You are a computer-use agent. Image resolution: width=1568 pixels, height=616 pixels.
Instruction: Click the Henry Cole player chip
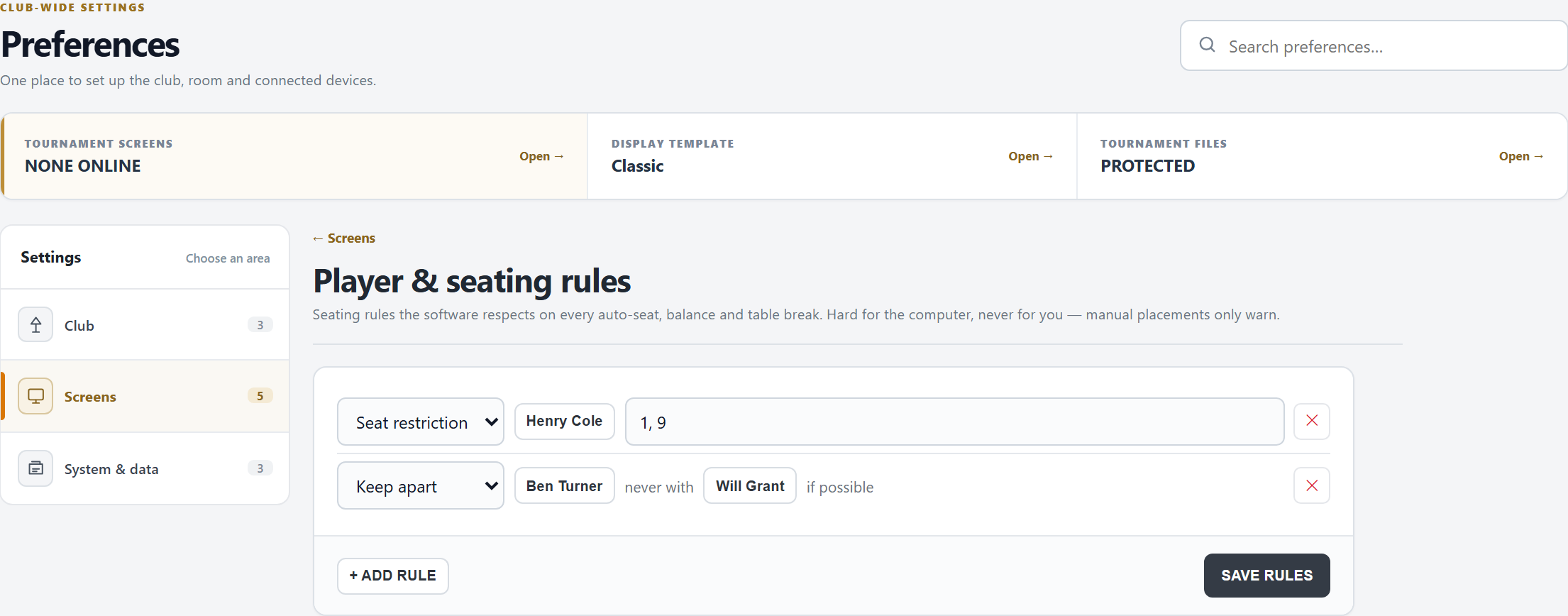564,421
